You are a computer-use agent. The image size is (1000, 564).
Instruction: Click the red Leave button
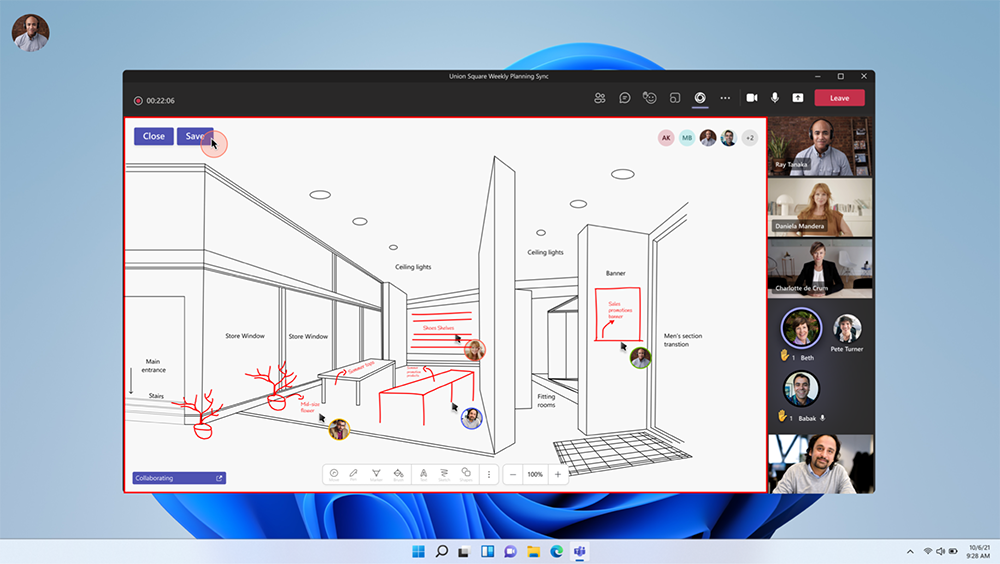[839, 98]
